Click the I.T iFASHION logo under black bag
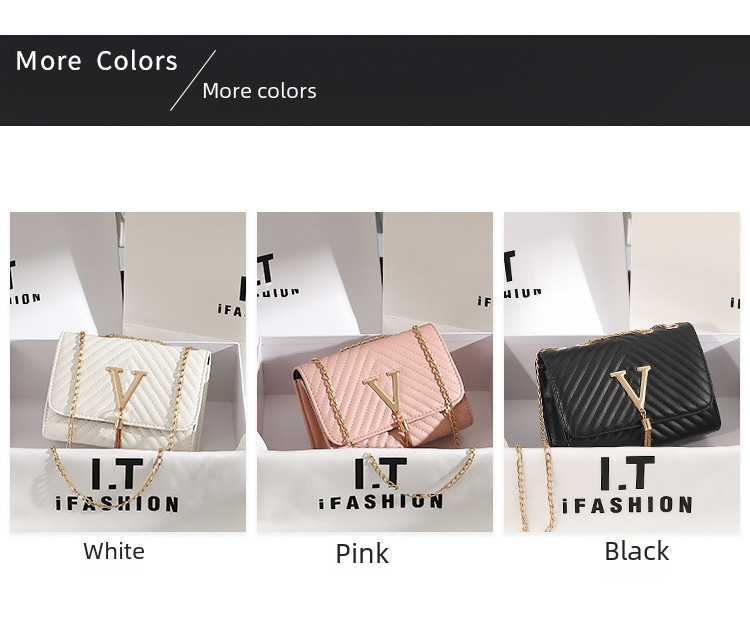The image size is (750, 629). 627,484
